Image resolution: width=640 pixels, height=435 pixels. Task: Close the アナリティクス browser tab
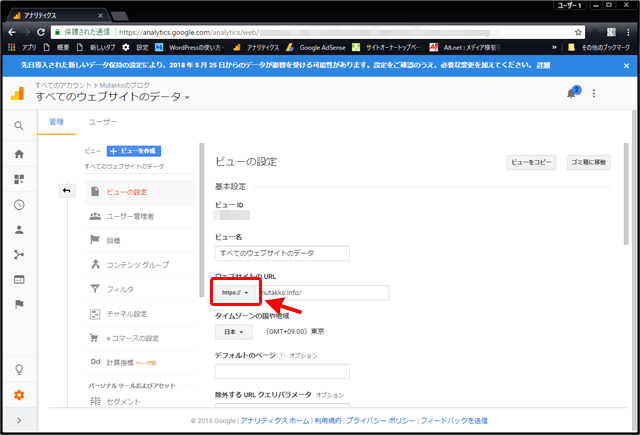pyautogui.click(x=100, y=16)
